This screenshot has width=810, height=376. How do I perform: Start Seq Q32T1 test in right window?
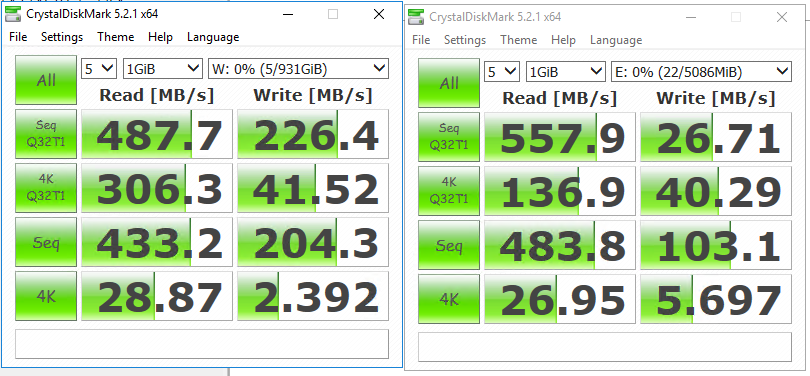[x=449, y=137]
